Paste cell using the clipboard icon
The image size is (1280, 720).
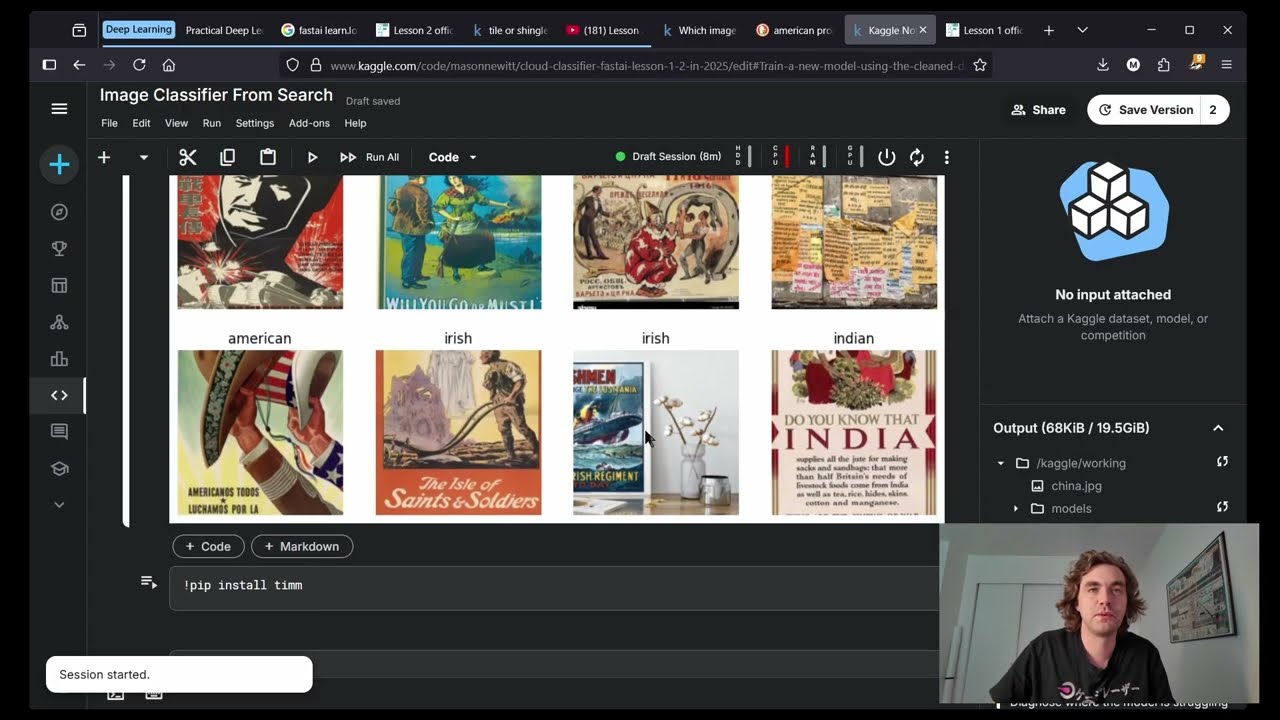coord(267,157)
